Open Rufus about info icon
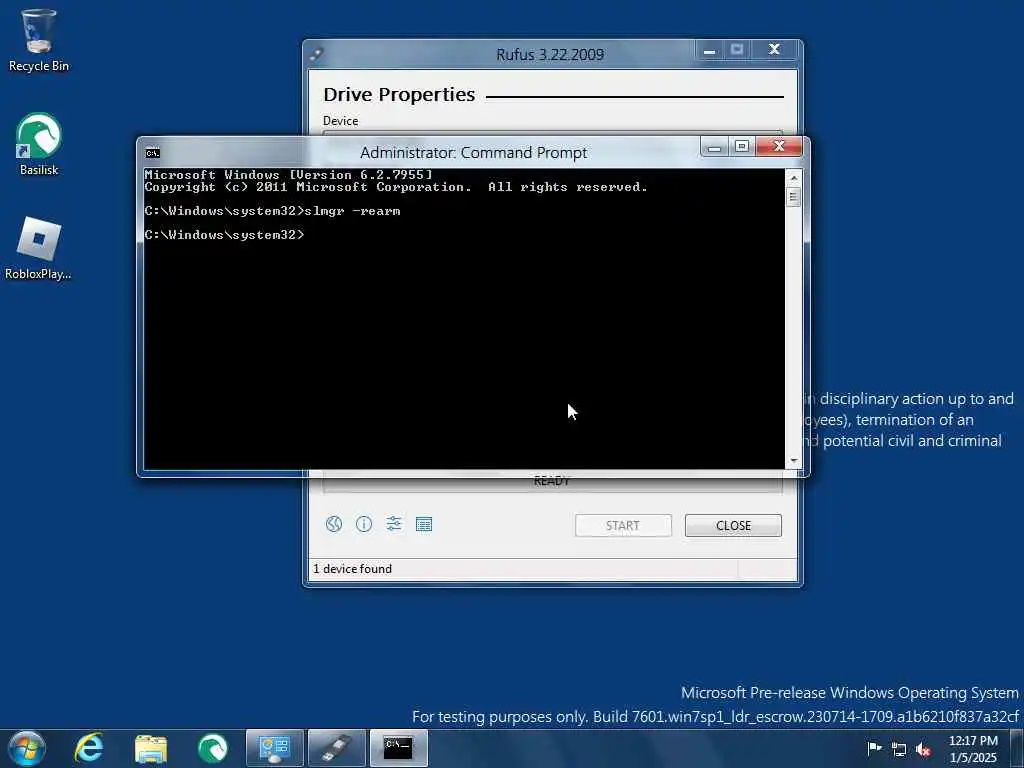Viewport: 1024px width, 768px height. click(364, 524)
